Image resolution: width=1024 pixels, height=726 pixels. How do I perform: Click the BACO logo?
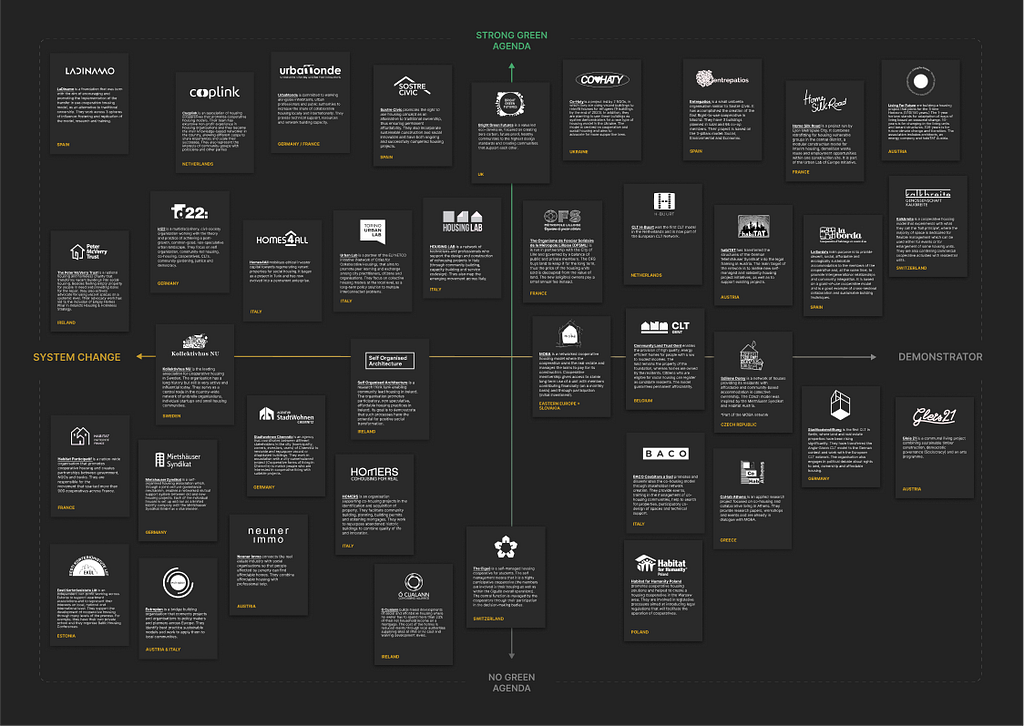tap(665, 453)
